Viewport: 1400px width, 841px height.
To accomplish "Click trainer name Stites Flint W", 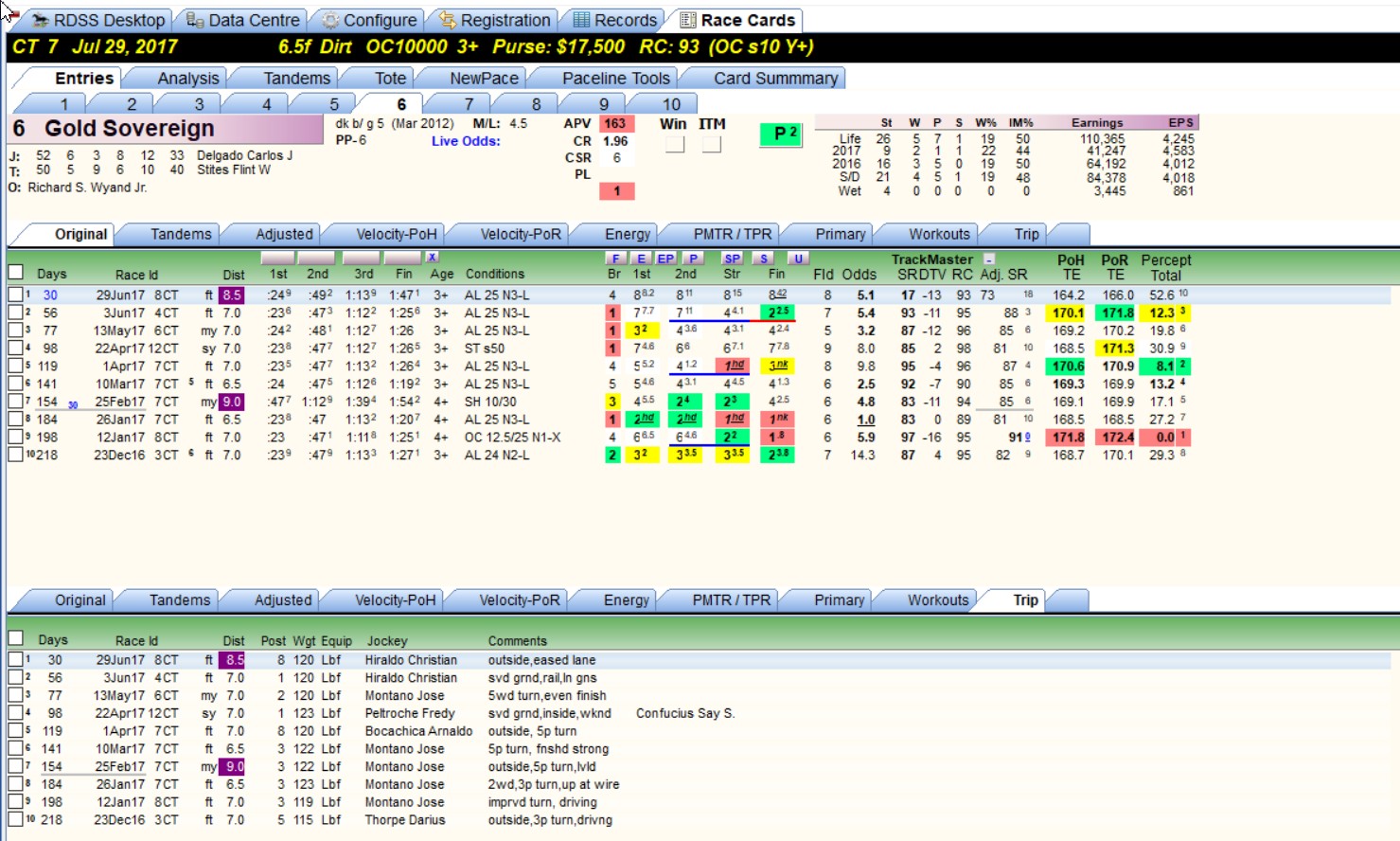I will [x=233, y=170].
